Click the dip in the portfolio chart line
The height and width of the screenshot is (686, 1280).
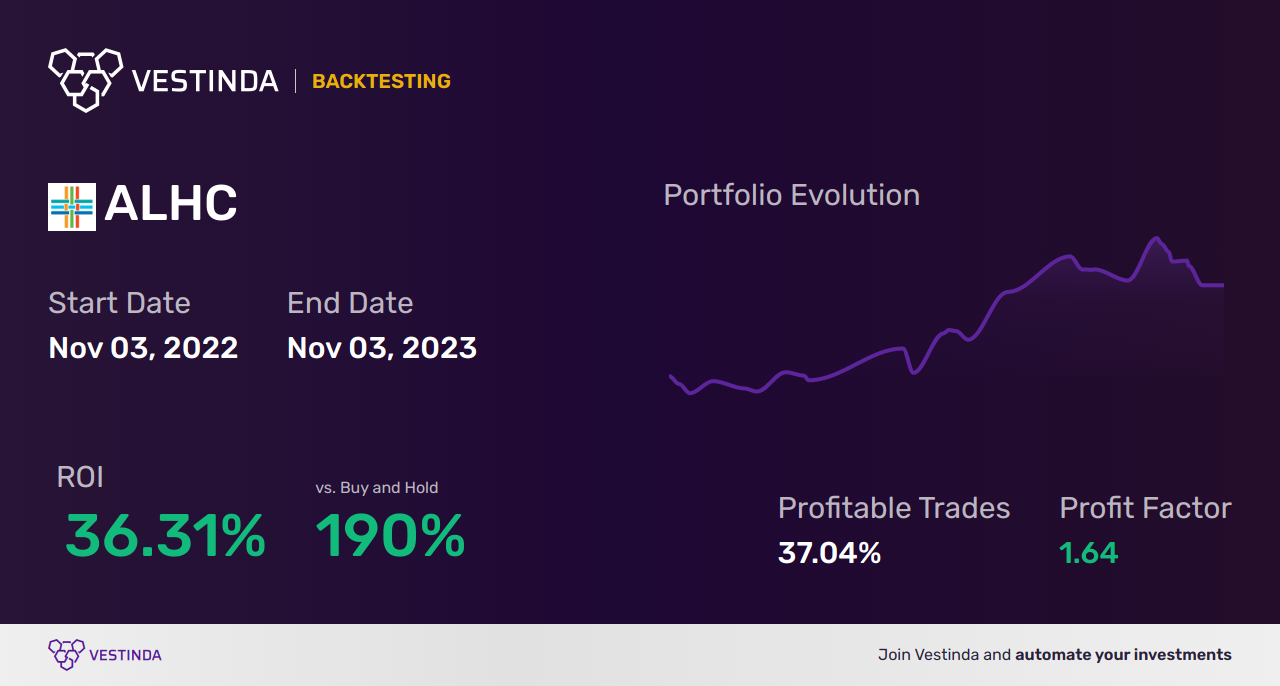click(x=914, y=372)
